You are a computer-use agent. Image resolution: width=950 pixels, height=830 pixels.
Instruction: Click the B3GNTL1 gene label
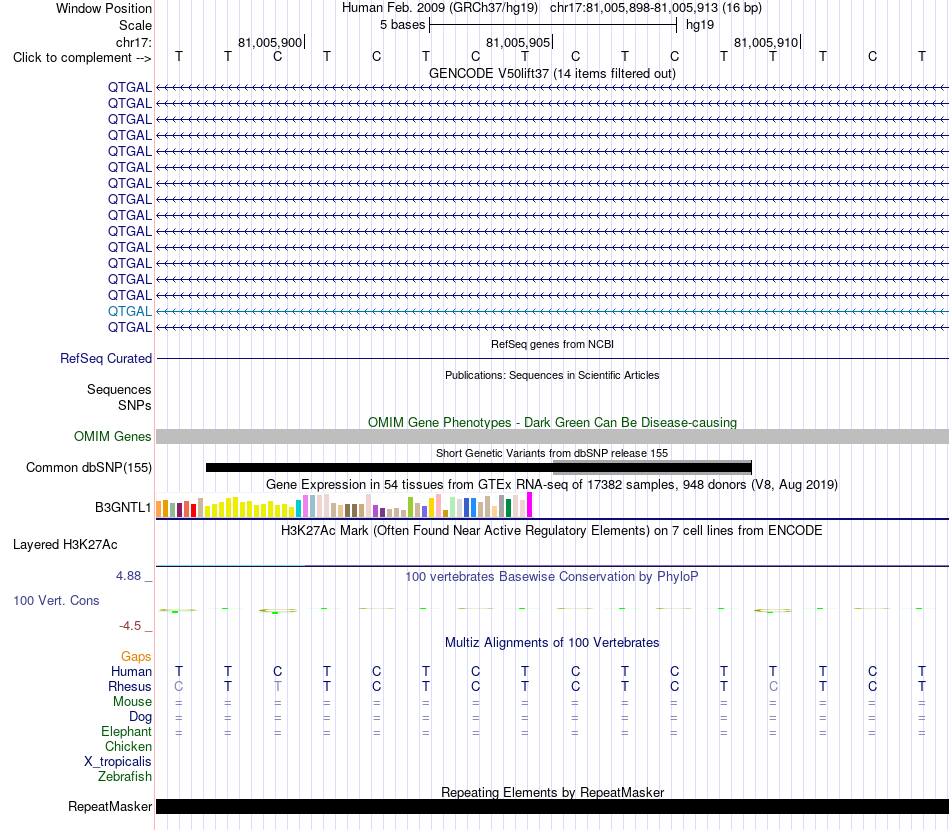click(123, 508)
